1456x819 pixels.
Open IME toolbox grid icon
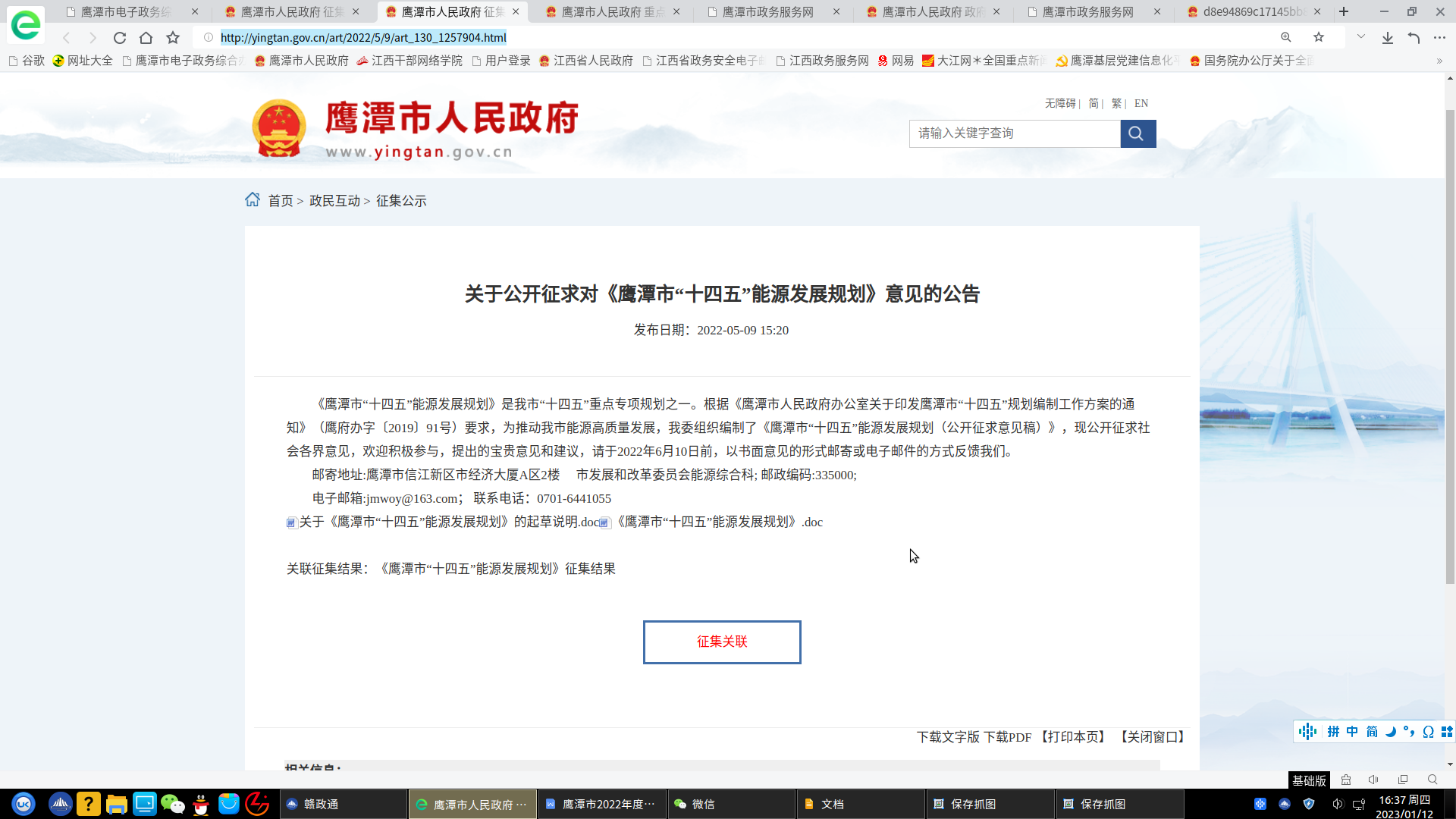(x=1447, y=732)
